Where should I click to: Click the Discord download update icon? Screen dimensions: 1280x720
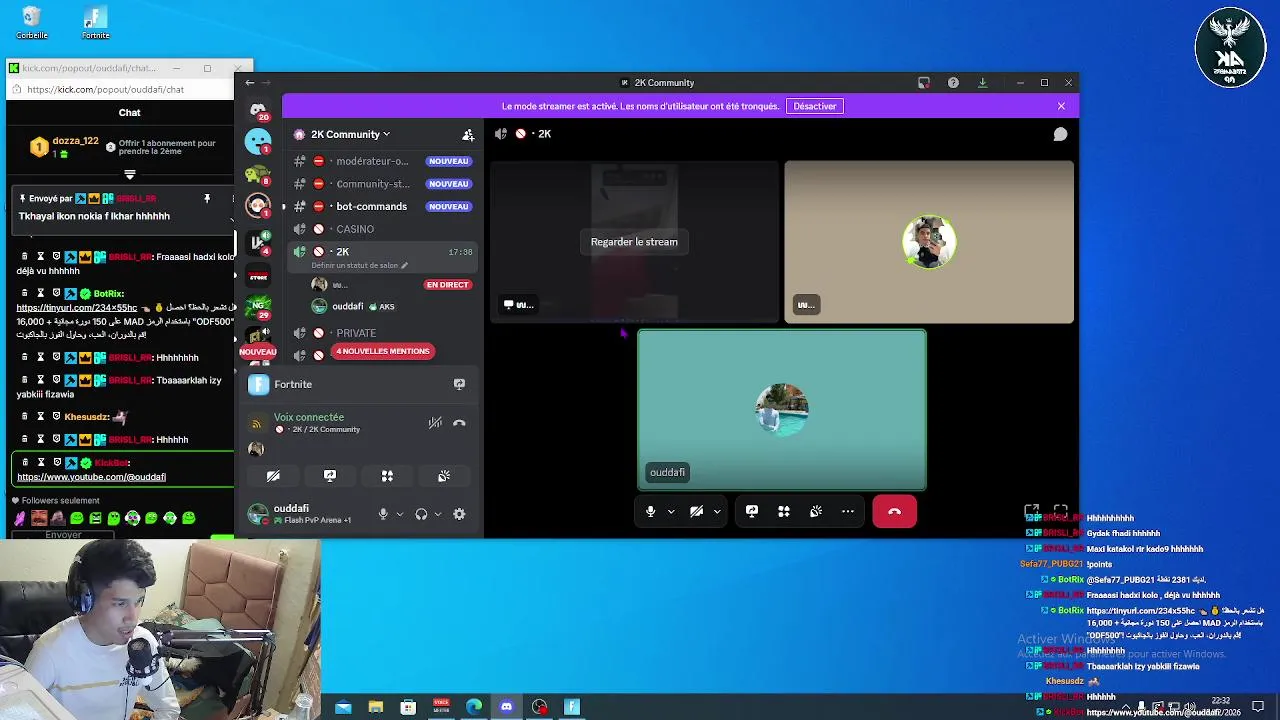tap(982, 83)
